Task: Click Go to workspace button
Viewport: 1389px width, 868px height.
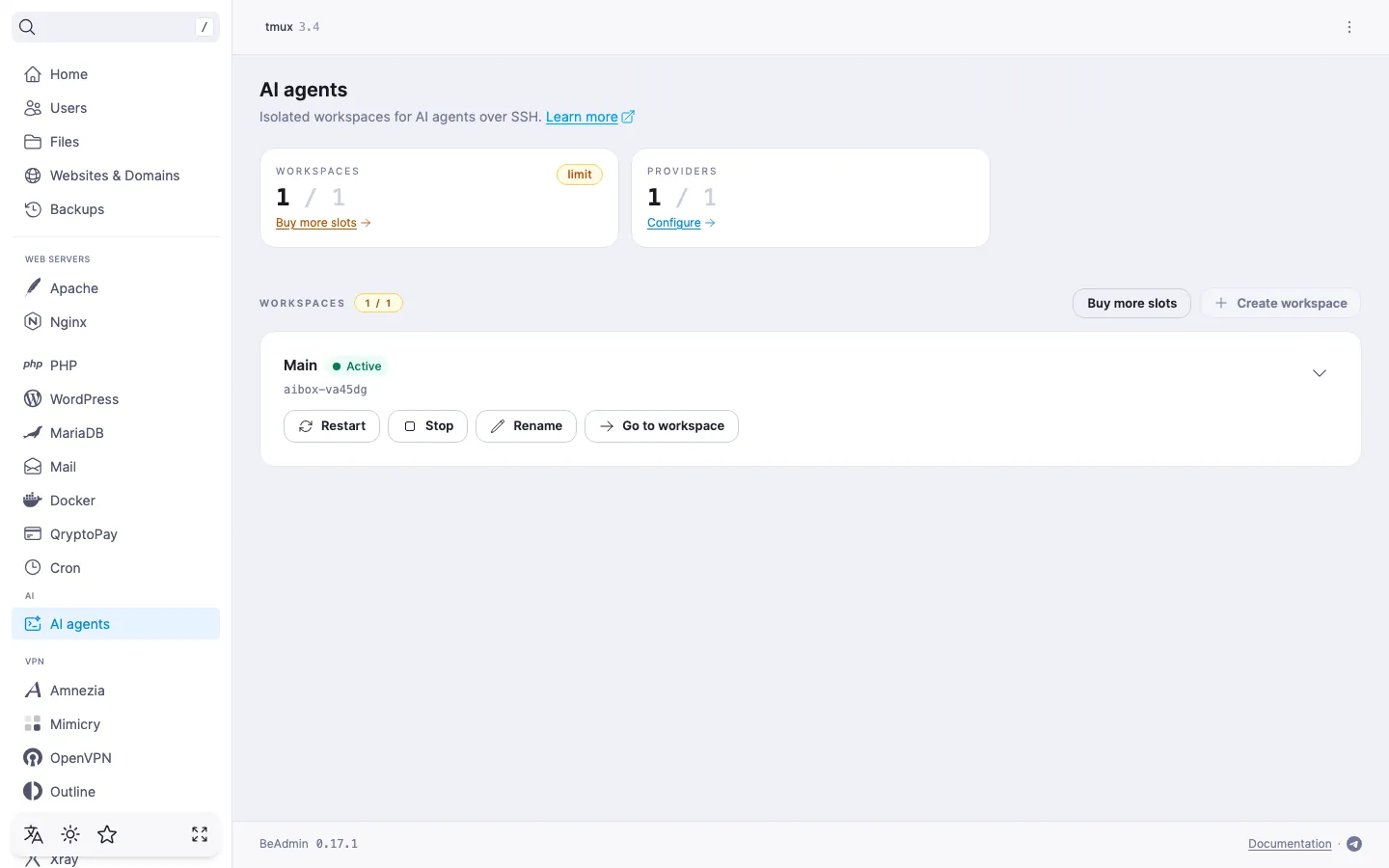Action: coord(662,426)
